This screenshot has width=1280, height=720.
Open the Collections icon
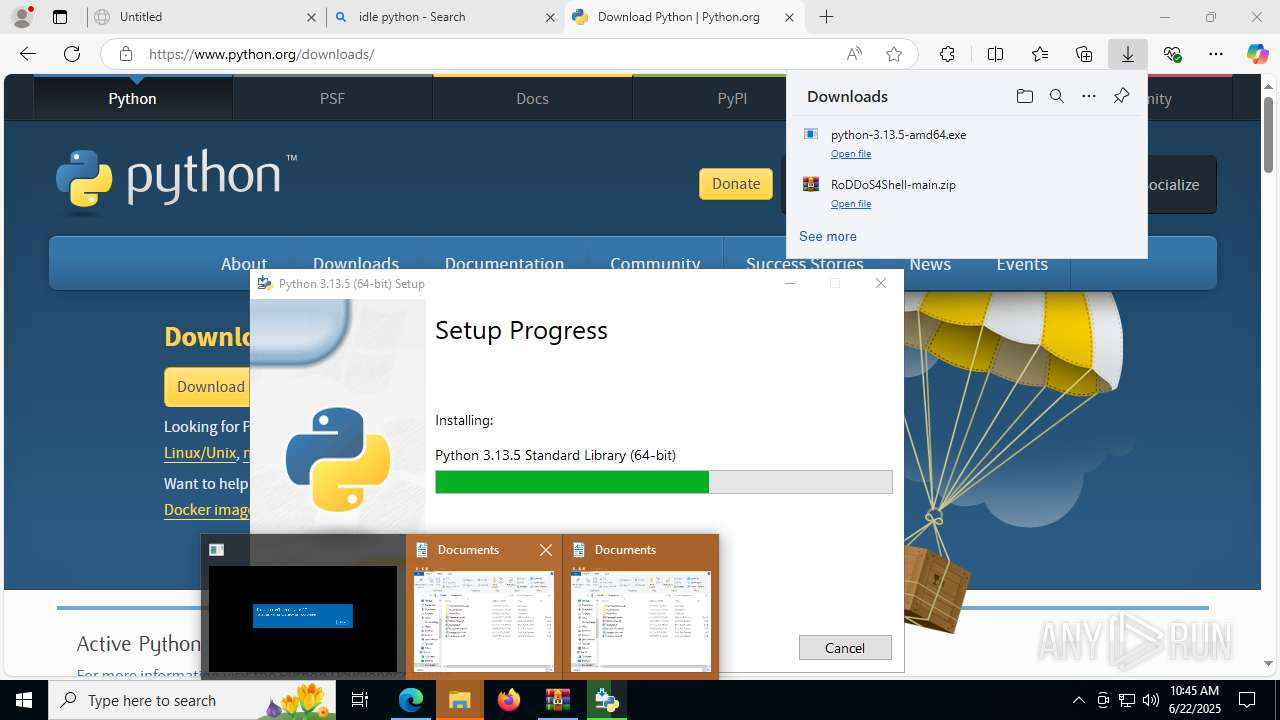click(1084, 54)
